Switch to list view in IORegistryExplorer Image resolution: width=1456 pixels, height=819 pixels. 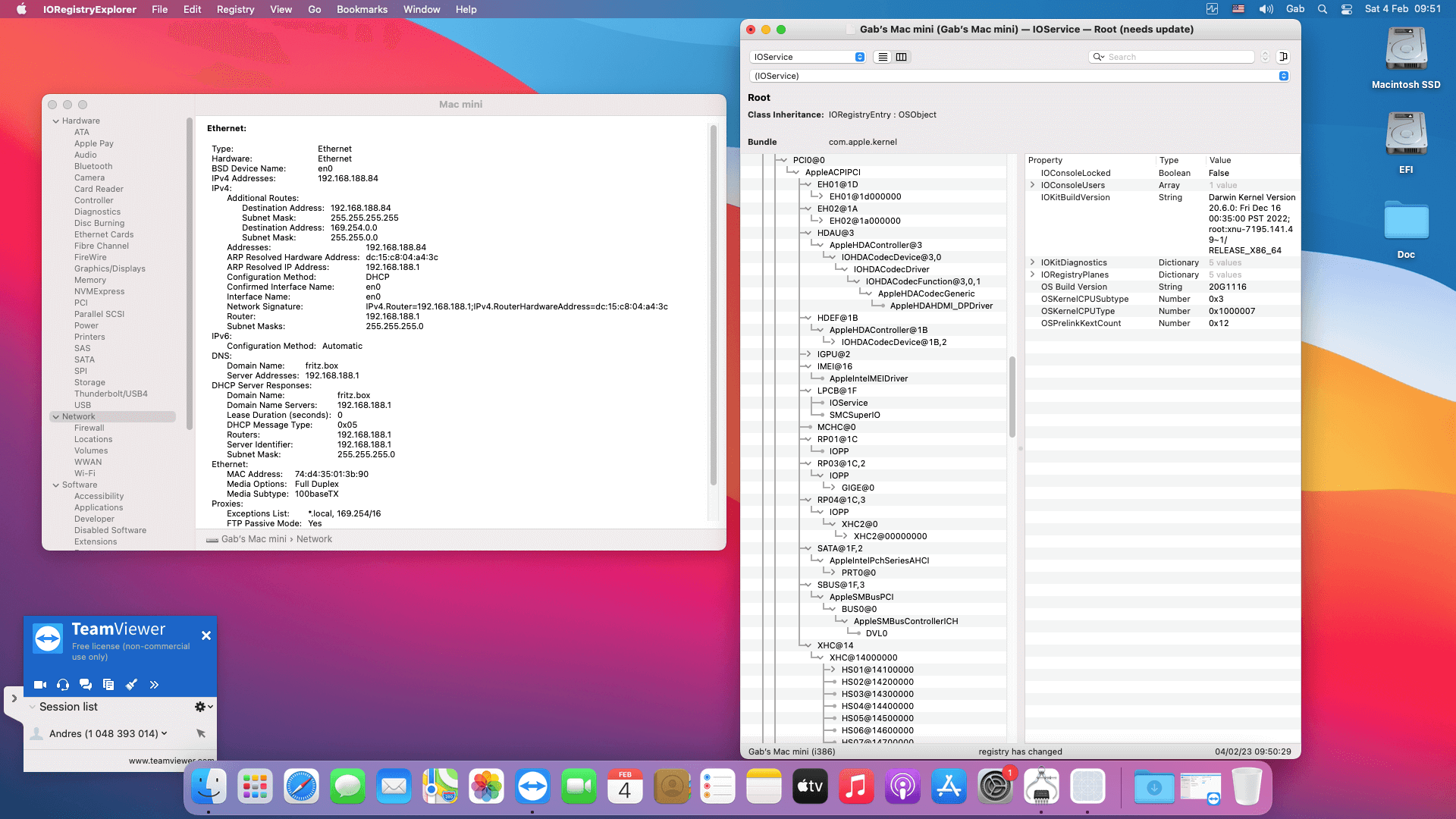[x=883, y=57]
